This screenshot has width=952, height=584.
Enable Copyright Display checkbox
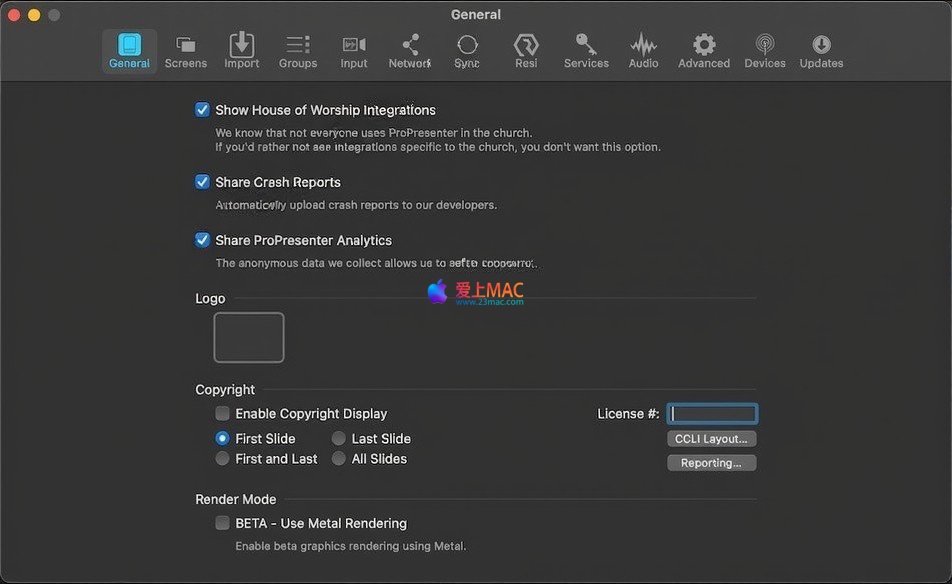[x=223, y=413]
